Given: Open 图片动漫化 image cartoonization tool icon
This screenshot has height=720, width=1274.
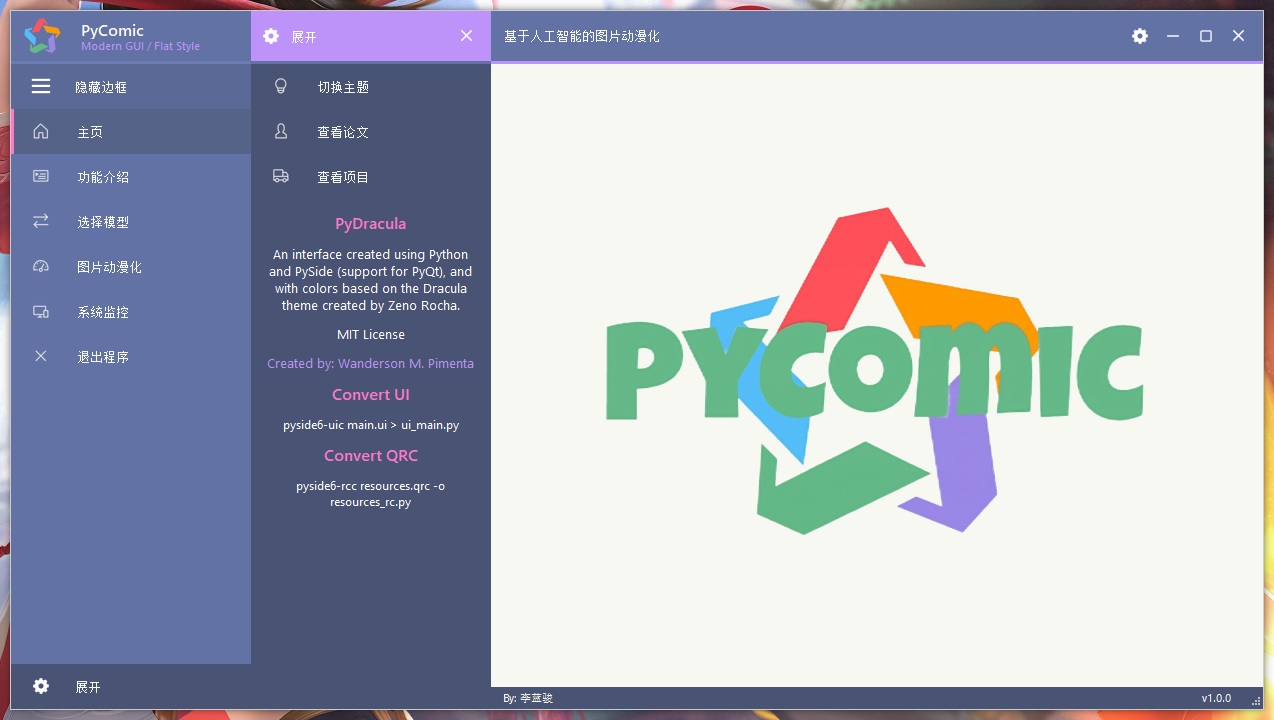Looking at the screenshot, I should pos(40,266).
